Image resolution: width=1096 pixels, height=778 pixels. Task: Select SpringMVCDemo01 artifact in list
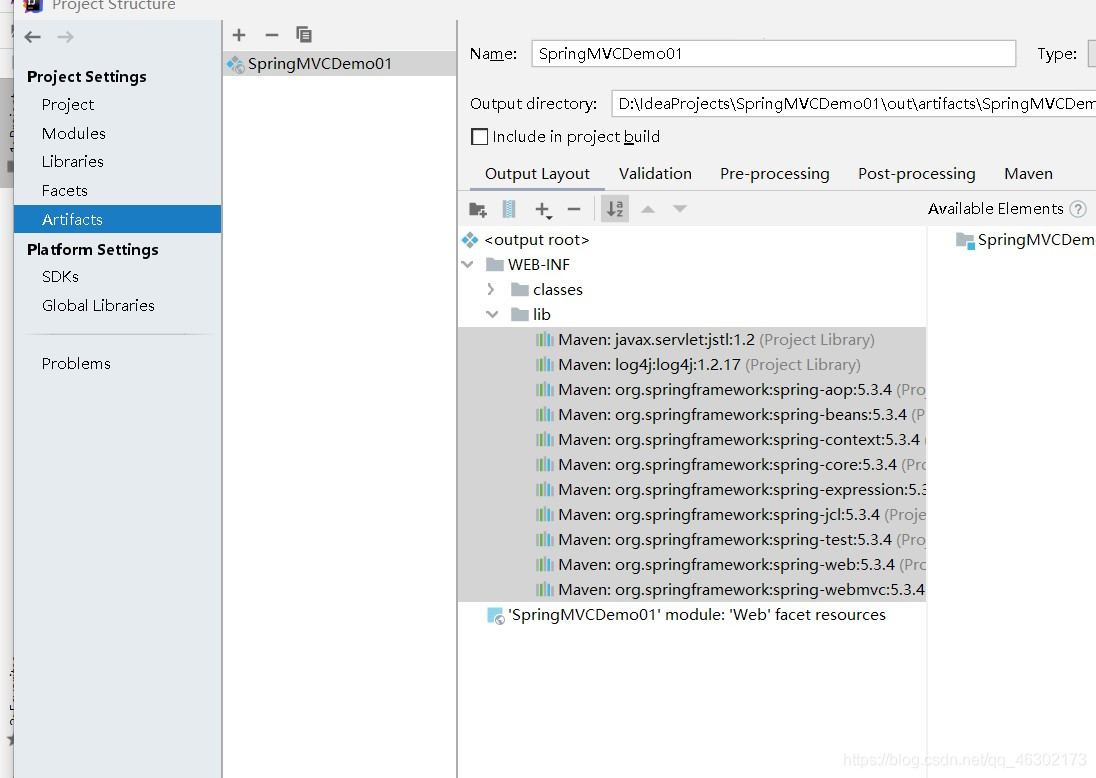tap(340, 64)
